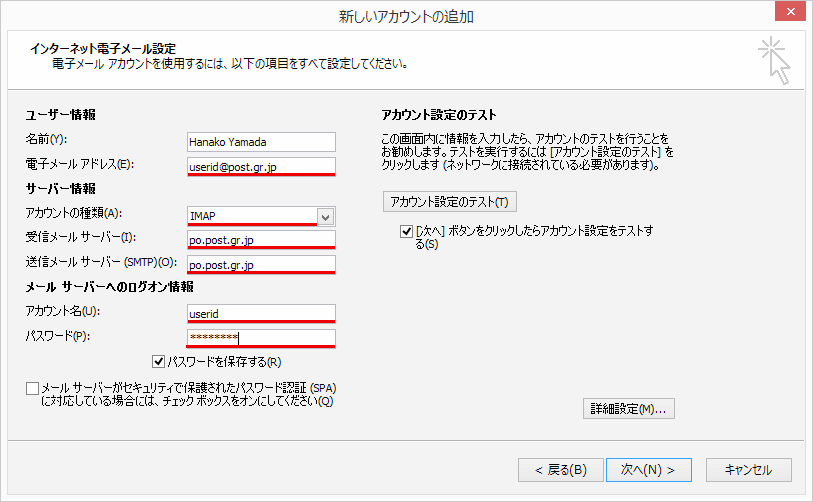Click the account name field with userid

(261, 314)
